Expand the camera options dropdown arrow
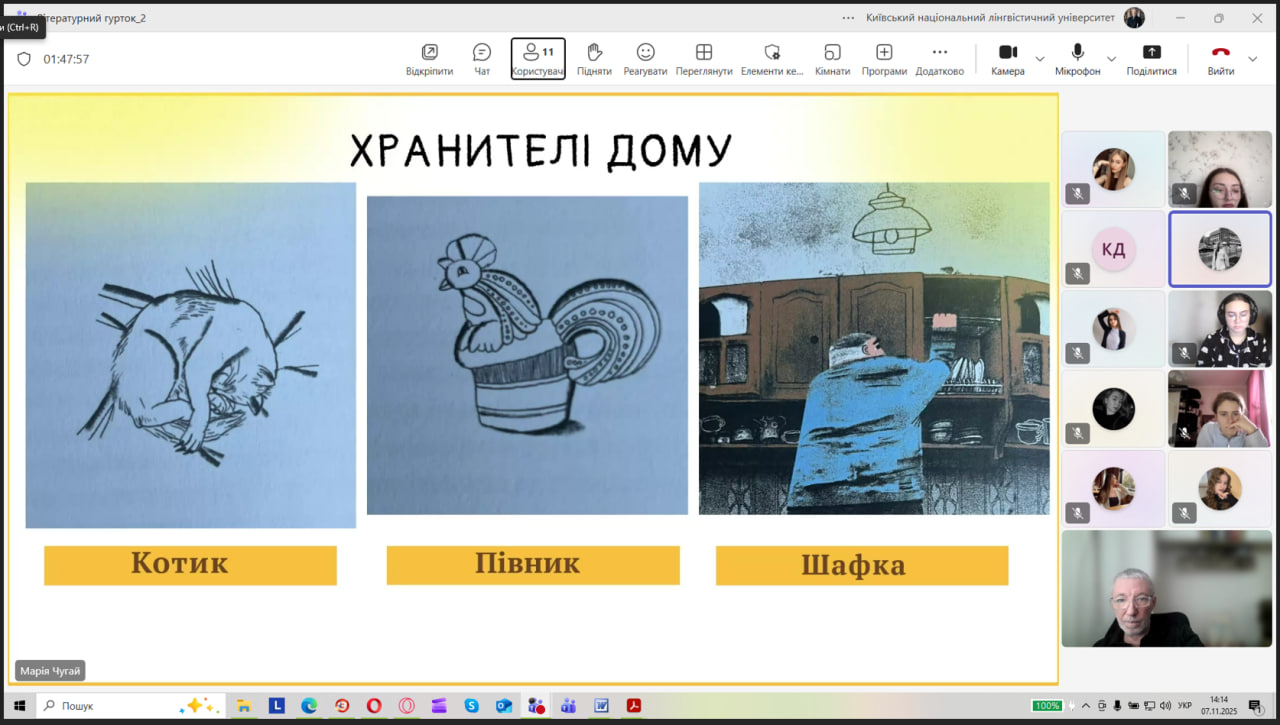Image resolution: width=1280 pixels, height=725 pixels. click(1040, 59)
